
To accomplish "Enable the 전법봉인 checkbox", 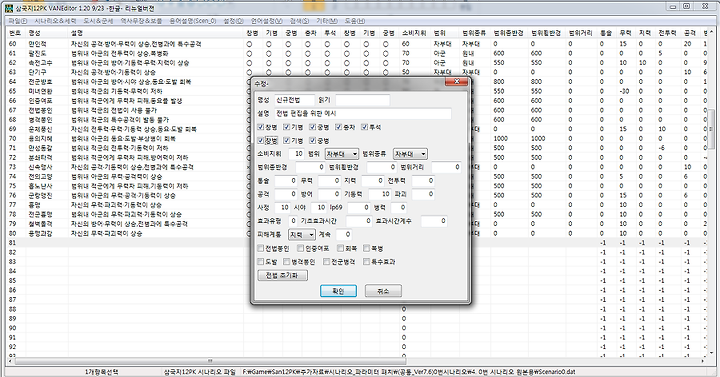I will click(261, 248).
